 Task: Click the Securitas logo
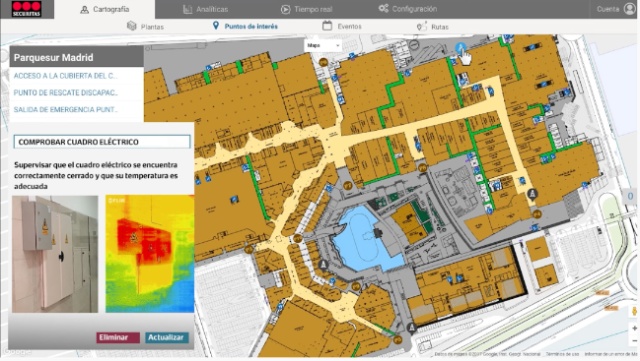point(27,9)
